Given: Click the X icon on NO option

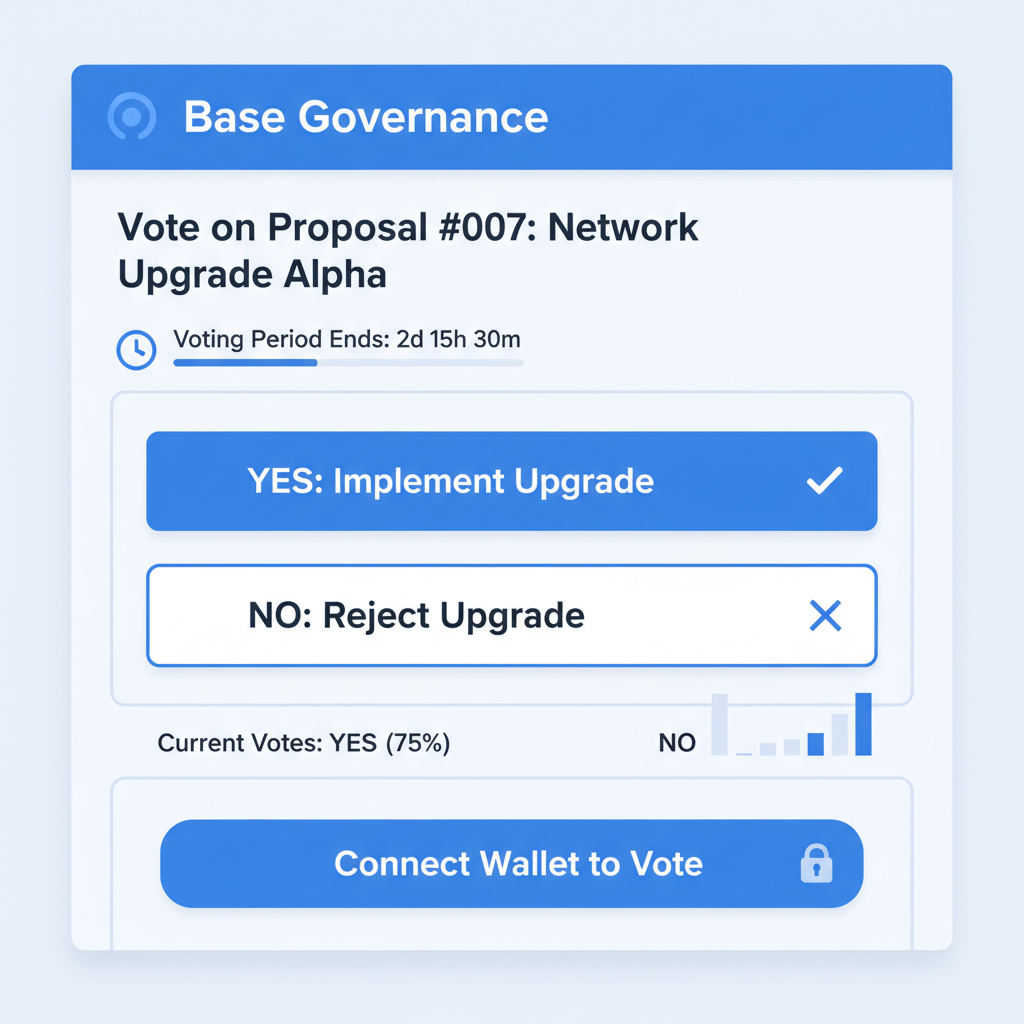Looking at the screenshot, I should click(826, 616).
